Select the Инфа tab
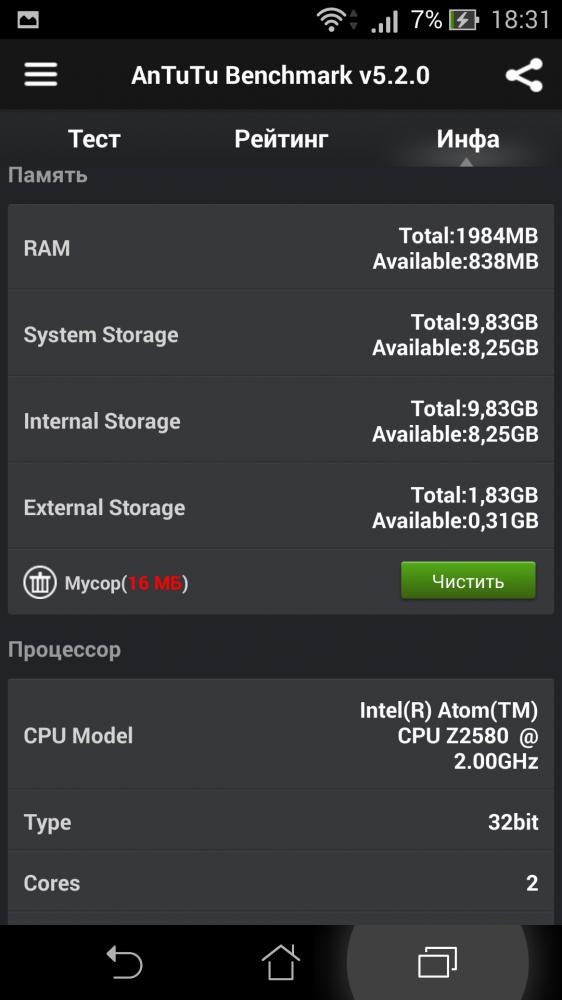562x1000 pixels. pyautogui.click(x=468, y=138)
